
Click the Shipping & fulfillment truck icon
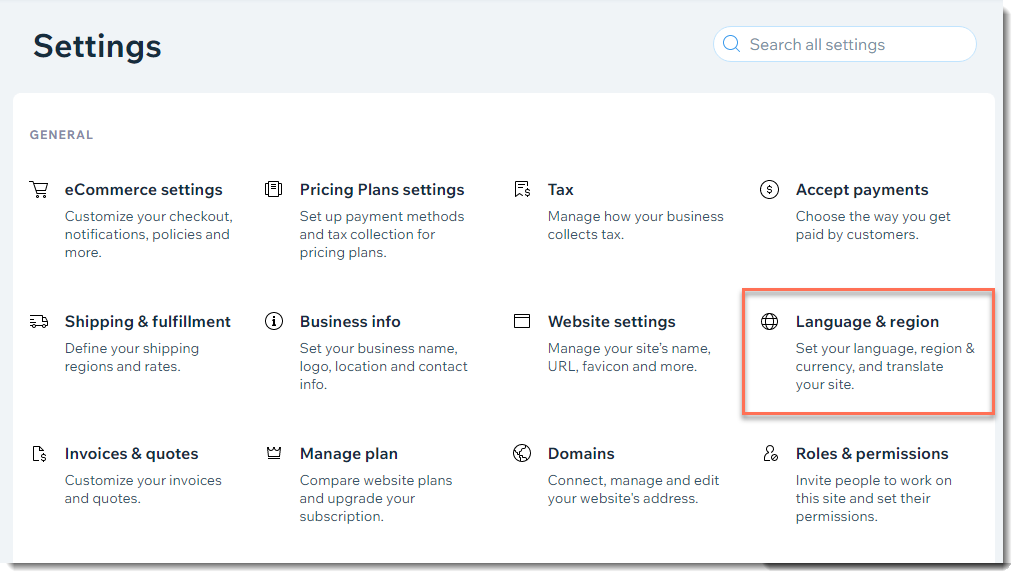(39, 321)
